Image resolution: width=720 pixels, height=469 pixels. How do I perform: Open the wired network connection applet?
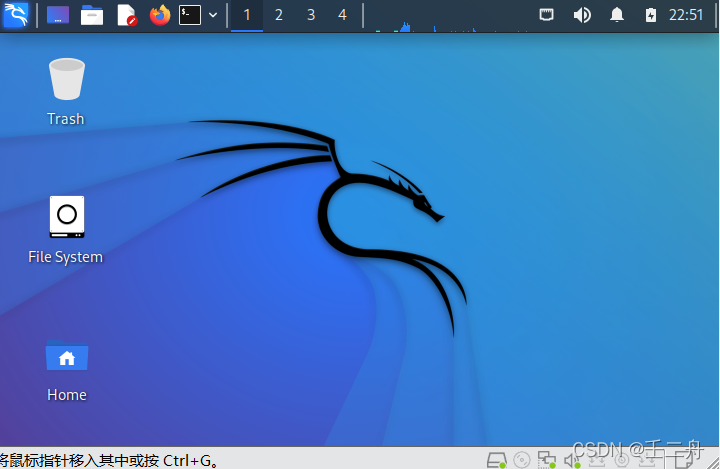click(x=546, y=15)
